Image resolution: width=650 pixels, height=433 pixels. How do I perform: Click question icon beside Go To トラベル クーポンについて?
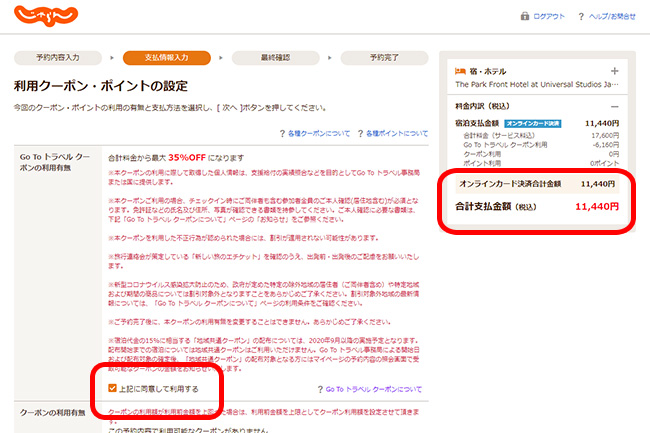coord(320,388)
